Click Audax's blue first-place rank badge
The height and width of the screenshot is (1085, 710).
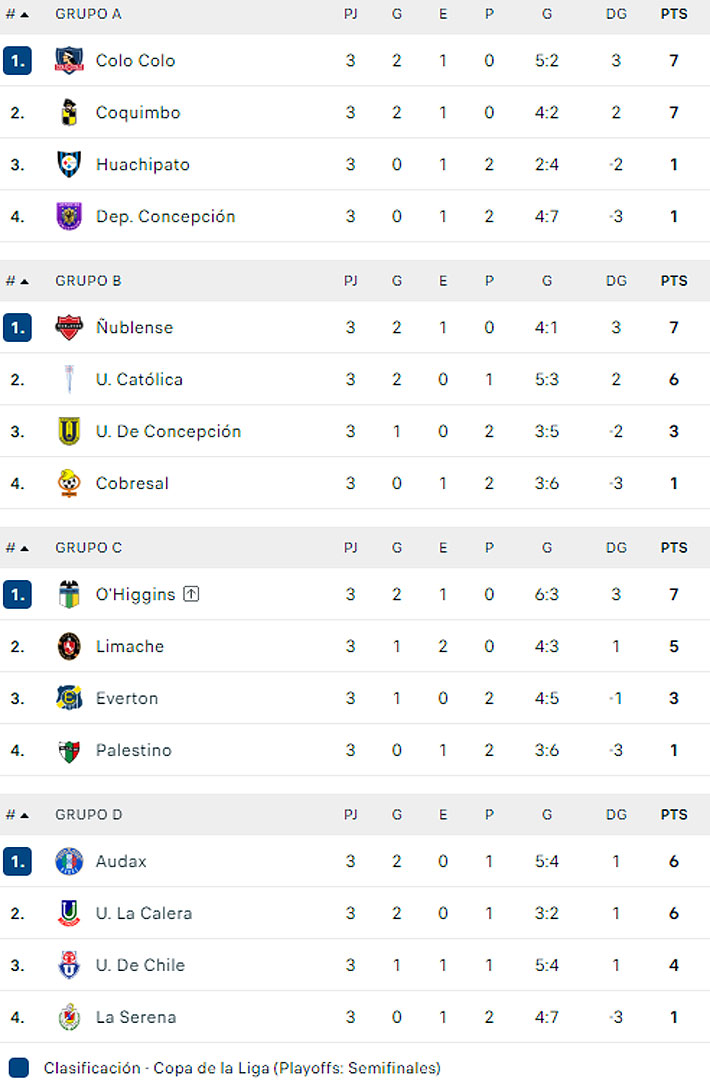[x=17, y=861]
